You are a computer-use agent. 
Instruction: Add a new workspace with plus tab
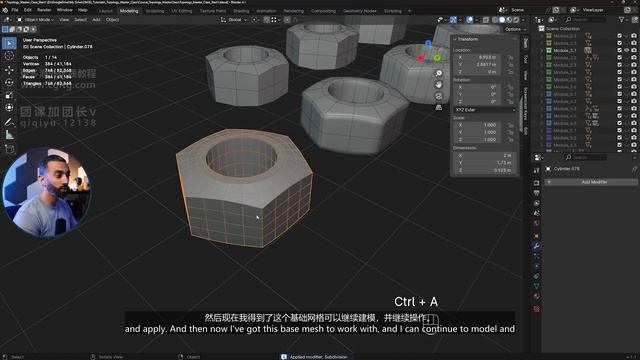pyautogui.click(x=409, y=11)
